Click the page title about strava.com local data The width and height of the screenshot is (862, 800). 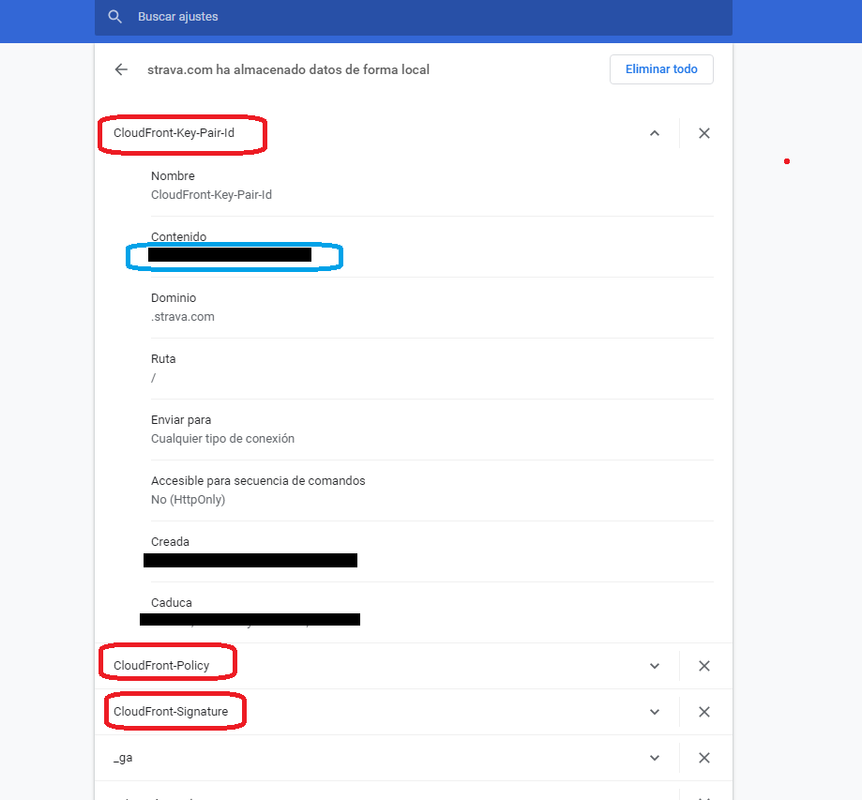coord(288,70)
